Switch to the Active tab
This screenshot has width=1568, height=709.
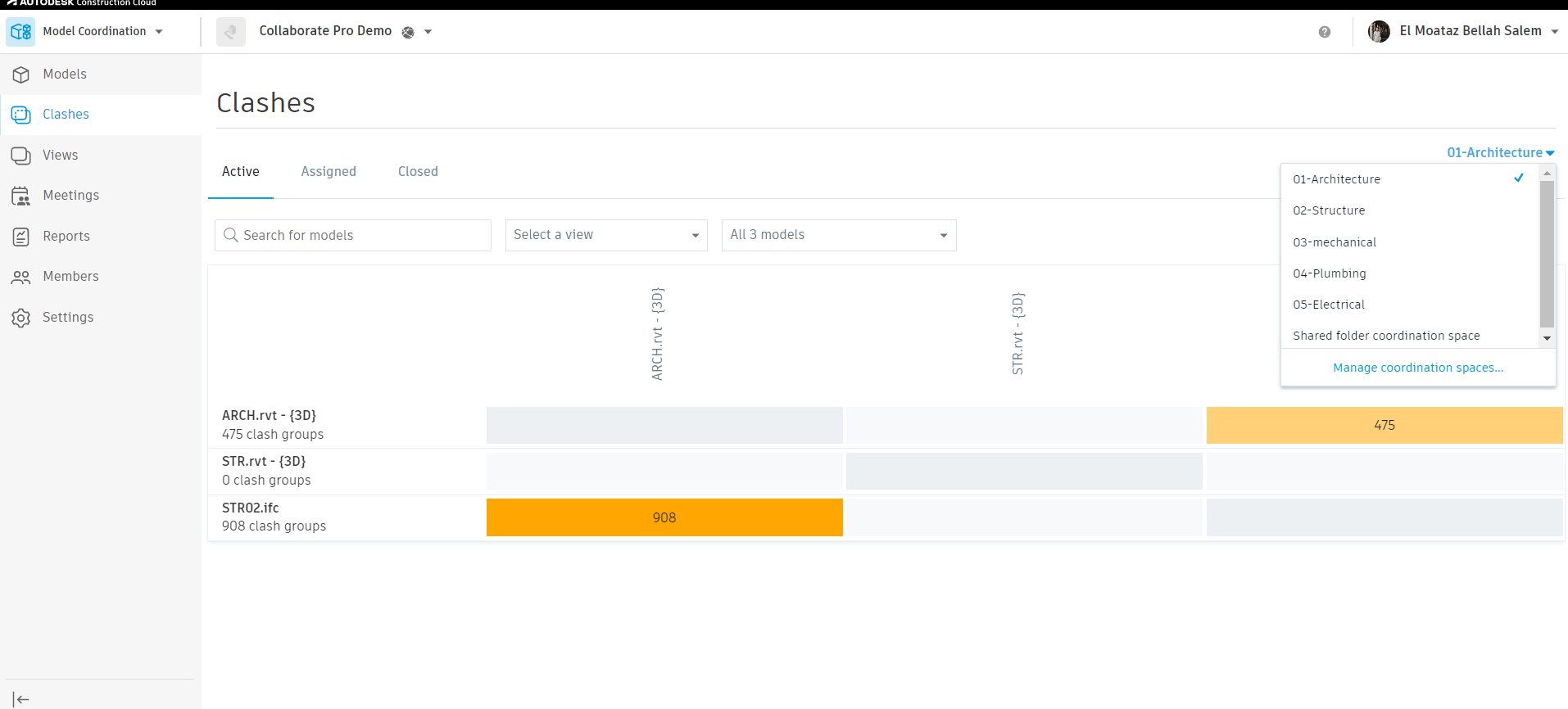241,172
